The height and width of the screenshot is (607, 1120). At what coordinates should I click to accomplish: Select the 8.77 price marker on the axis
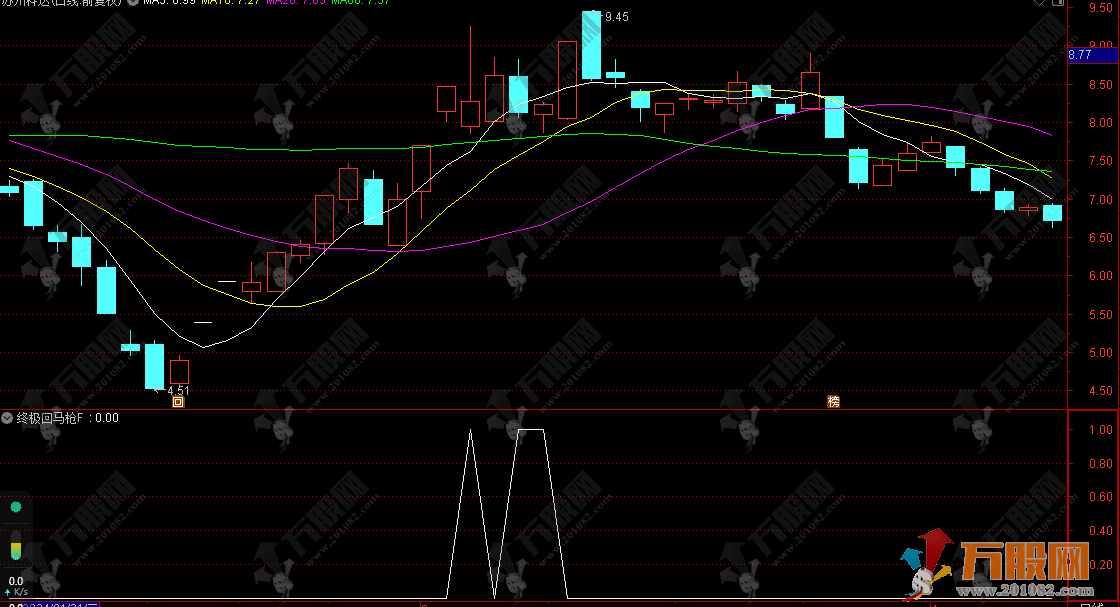pyautogui.click(x=1093, y=55)
